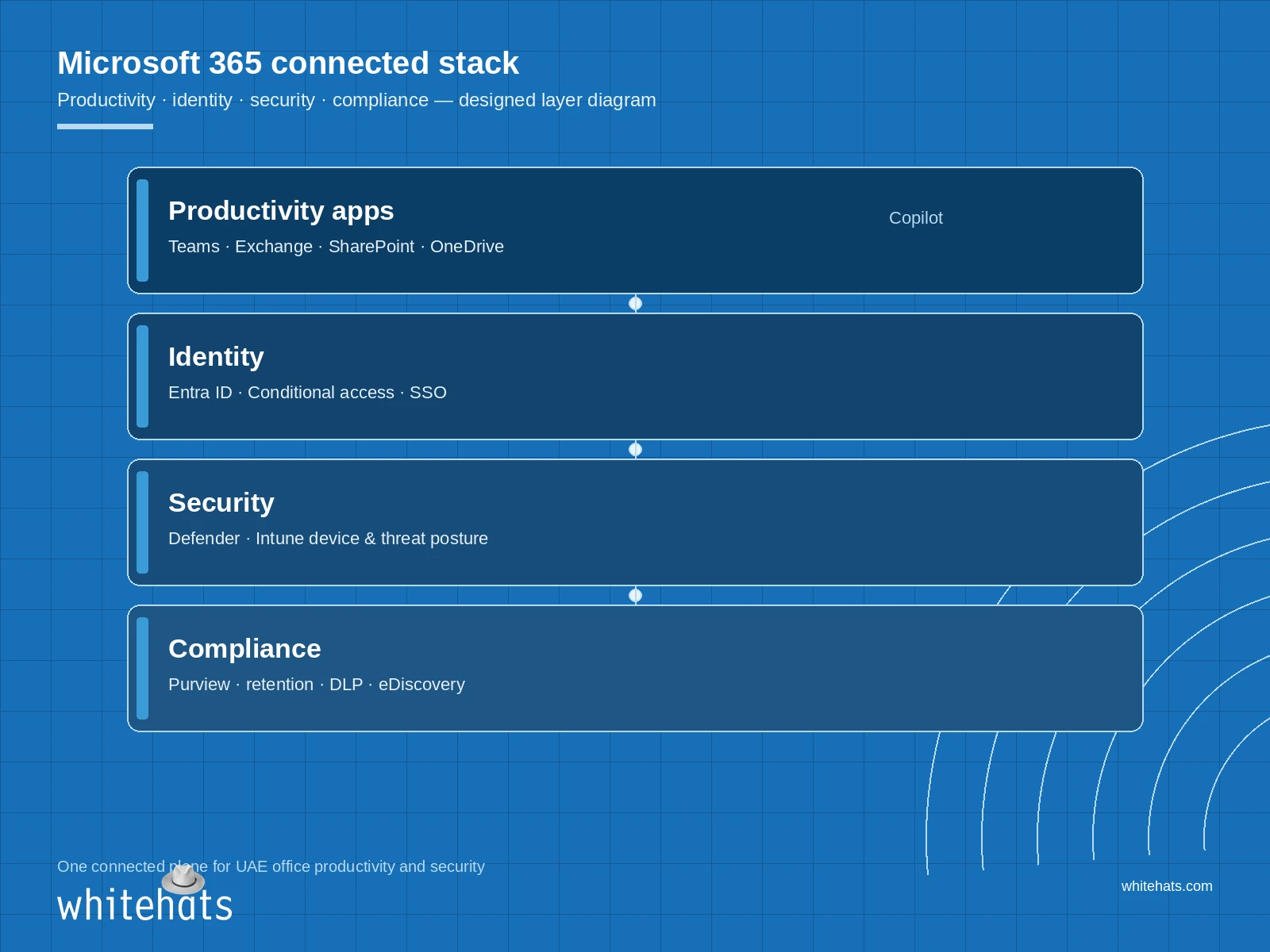1270x952 pixels.
Task: Click 'Entra ID · Conditional access · SSO' text
Action: [307, 393]
